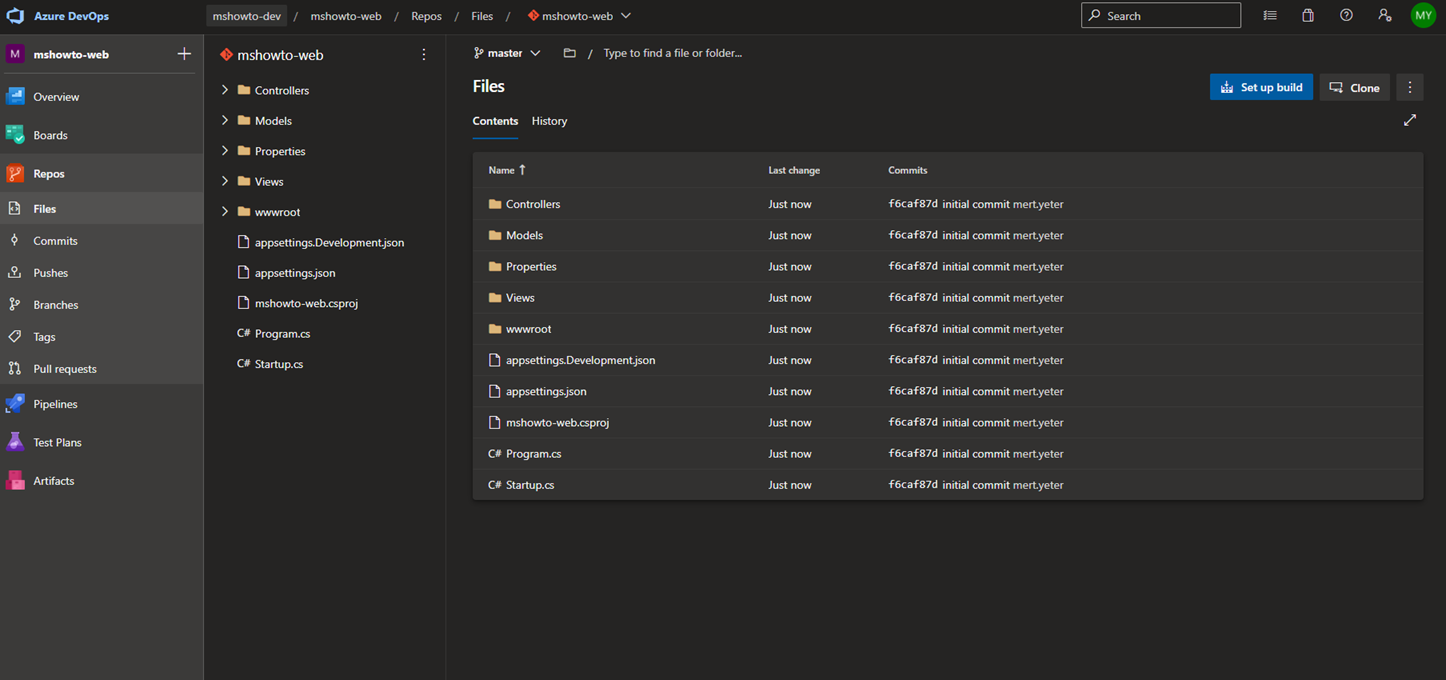Screen dimensions: 1446x680
Task: Click the Search box in the header
Action: pos(1161,16)
